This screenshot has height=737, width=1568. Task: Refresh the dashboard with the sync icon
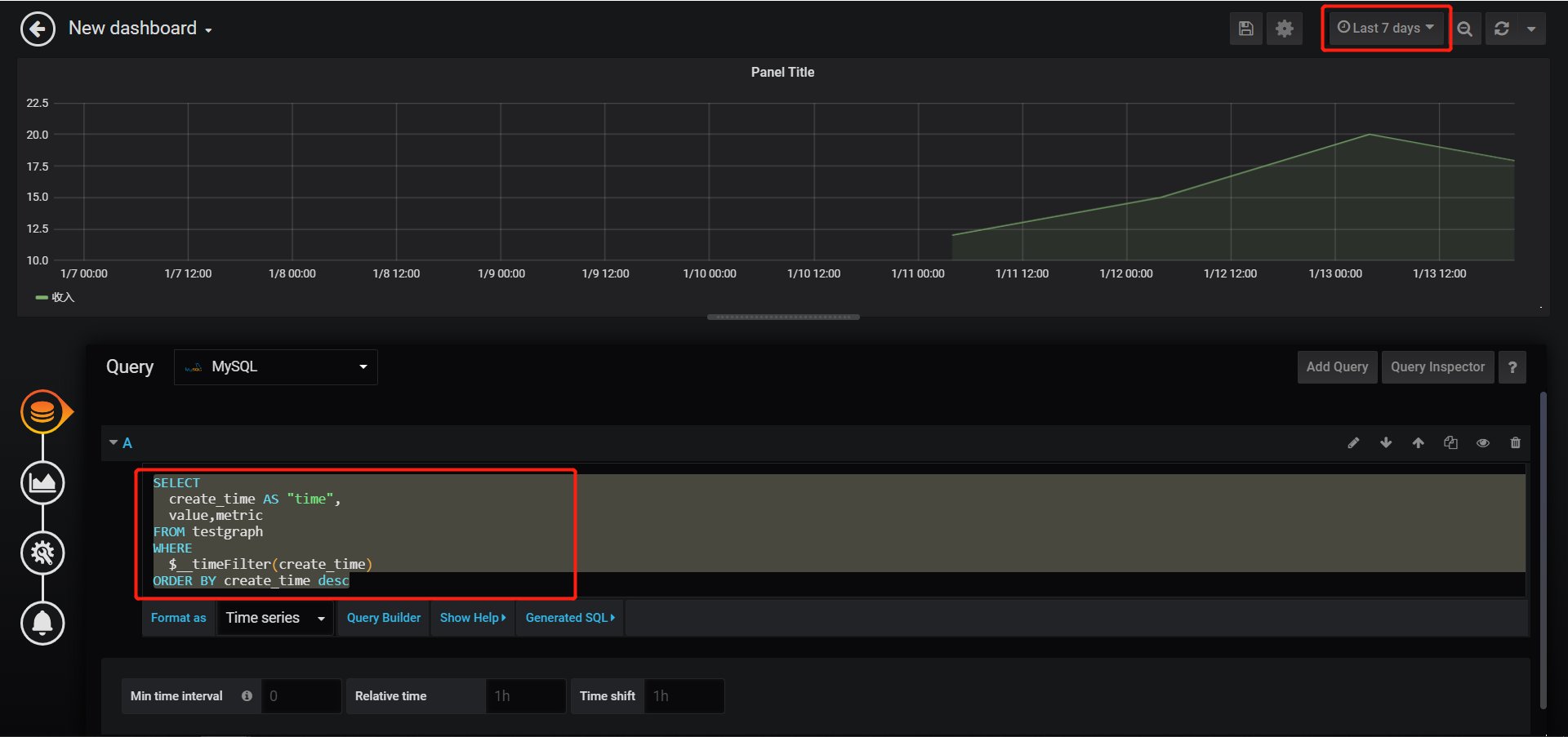pos(1501,29)
